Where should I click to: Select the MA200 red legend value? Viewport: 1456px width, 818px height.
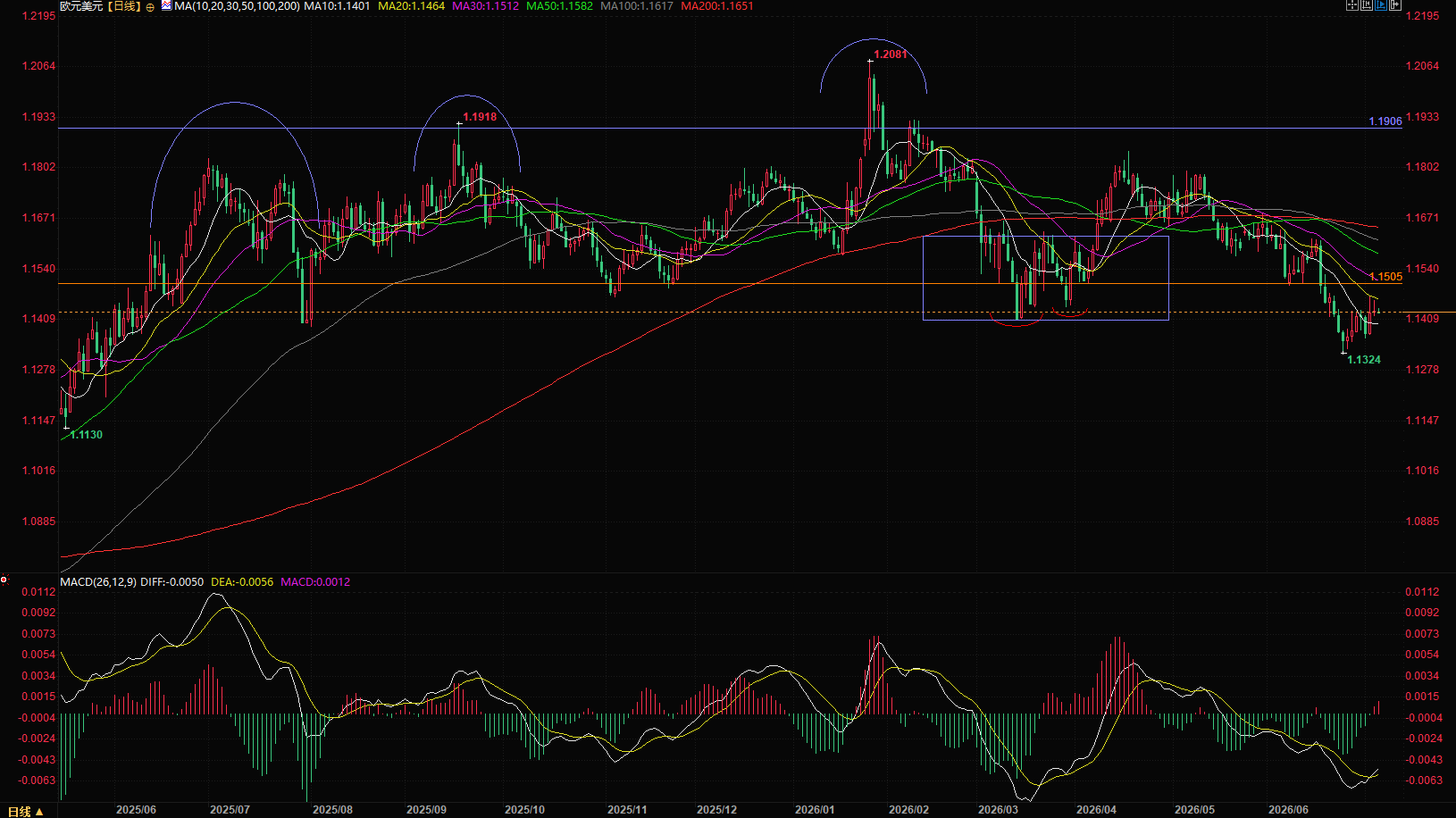pyautogui.click(x=717, y=6)
